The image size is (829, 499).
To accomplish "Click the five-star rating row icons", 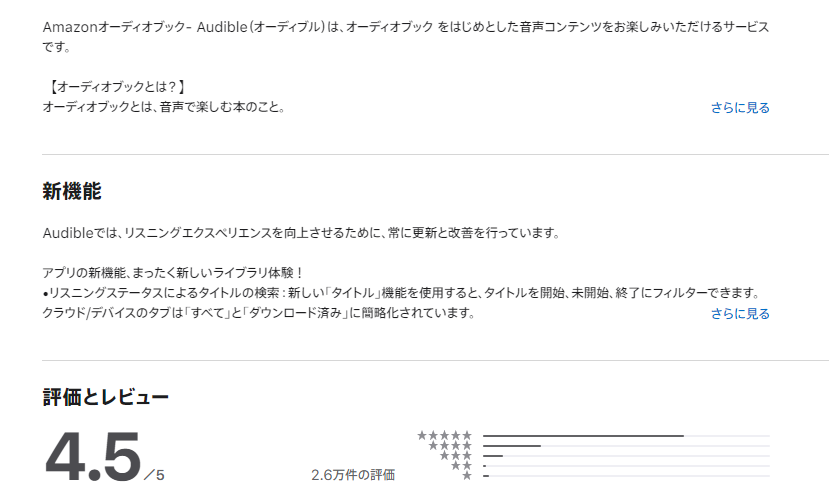I will tap(444, 436).
